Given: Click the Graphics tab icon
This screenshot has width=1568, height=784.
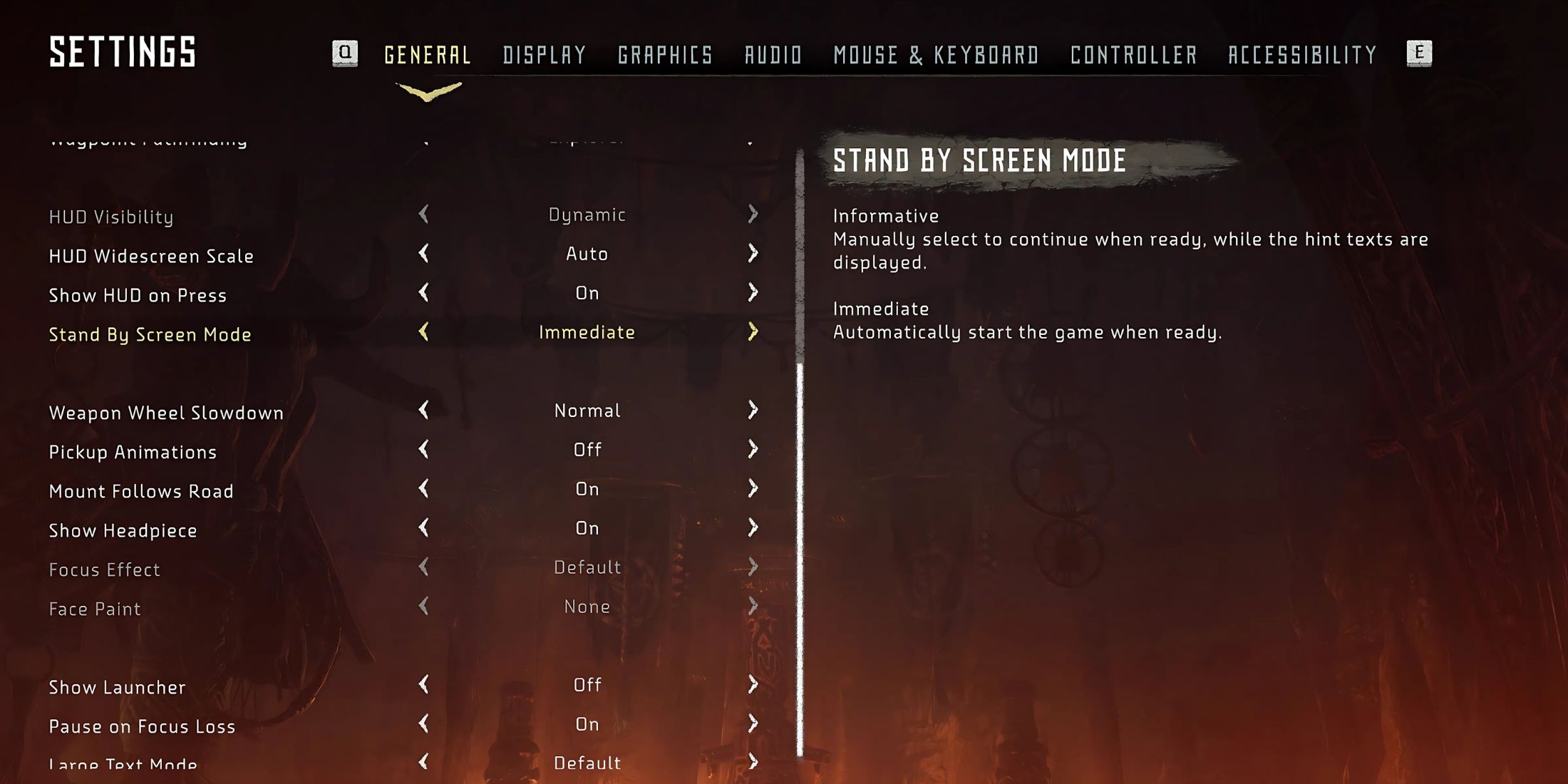Looking at the screenshot, I should pos(665,54).
